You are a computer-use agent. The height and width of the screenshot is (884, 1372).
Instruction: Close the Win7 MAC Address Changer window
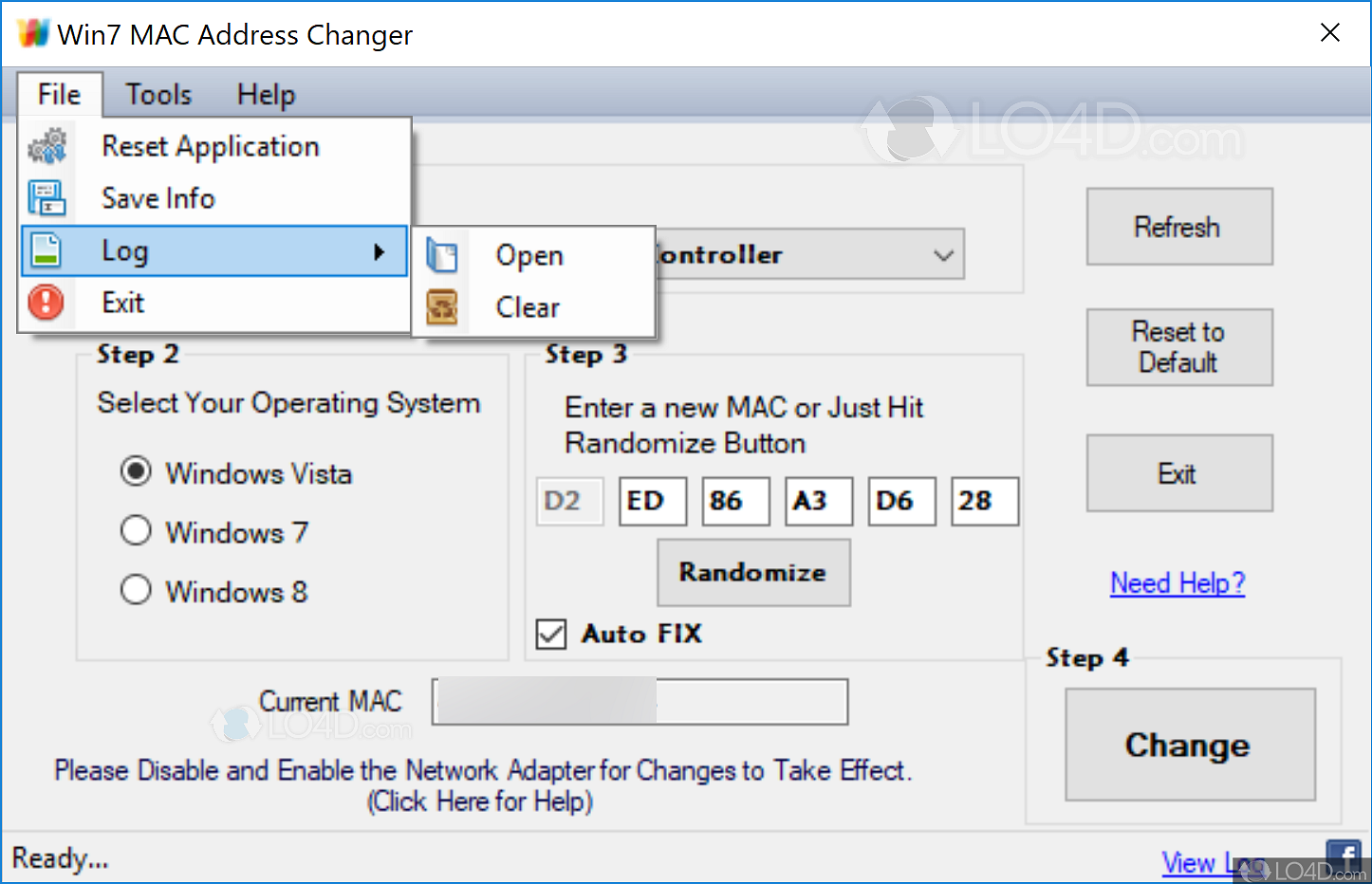(1330, 32)
